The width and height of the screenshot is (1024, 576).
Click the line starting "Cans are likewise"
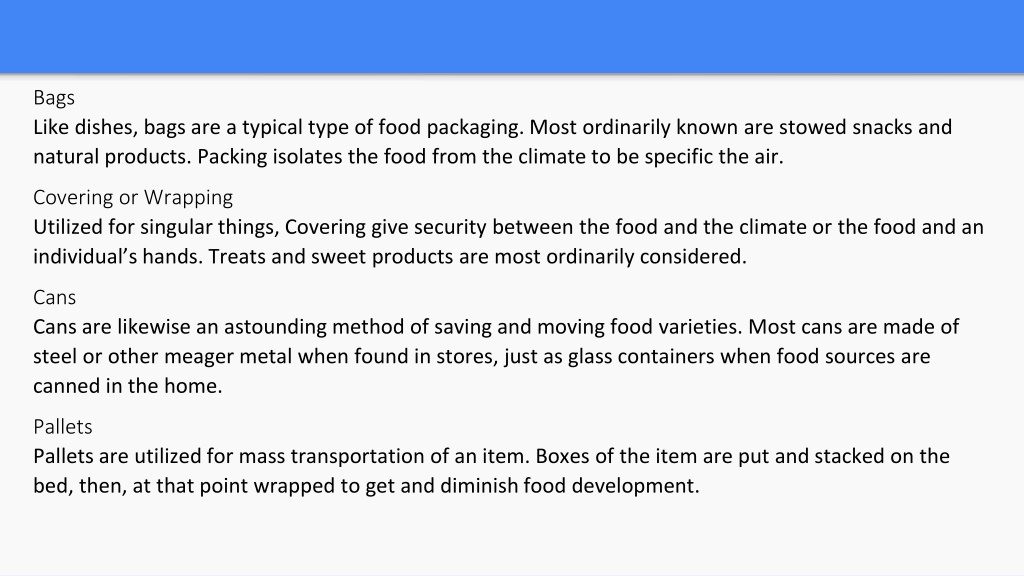pos(496,327)
